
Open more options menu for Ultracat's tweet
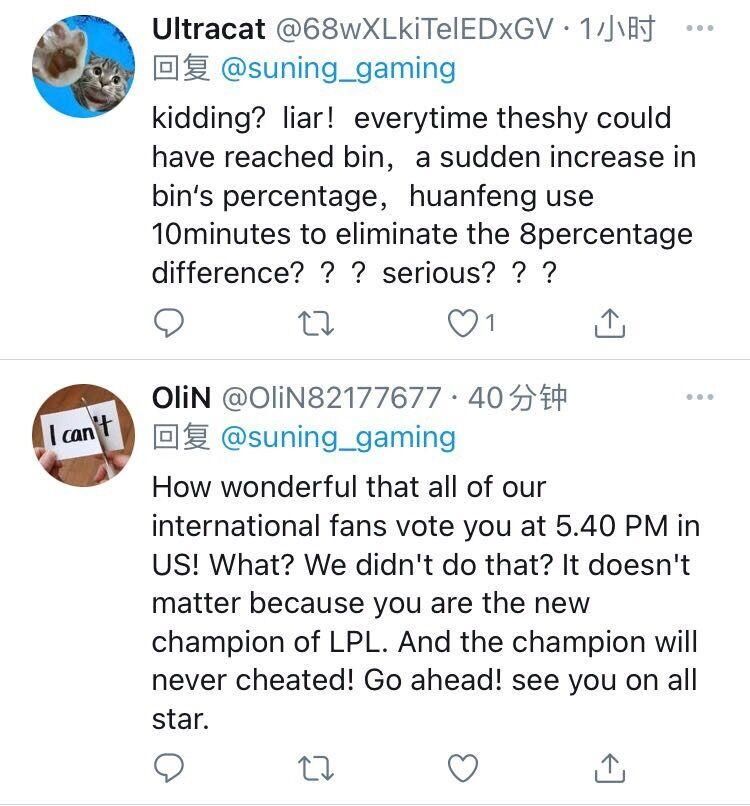click(700, 28)
